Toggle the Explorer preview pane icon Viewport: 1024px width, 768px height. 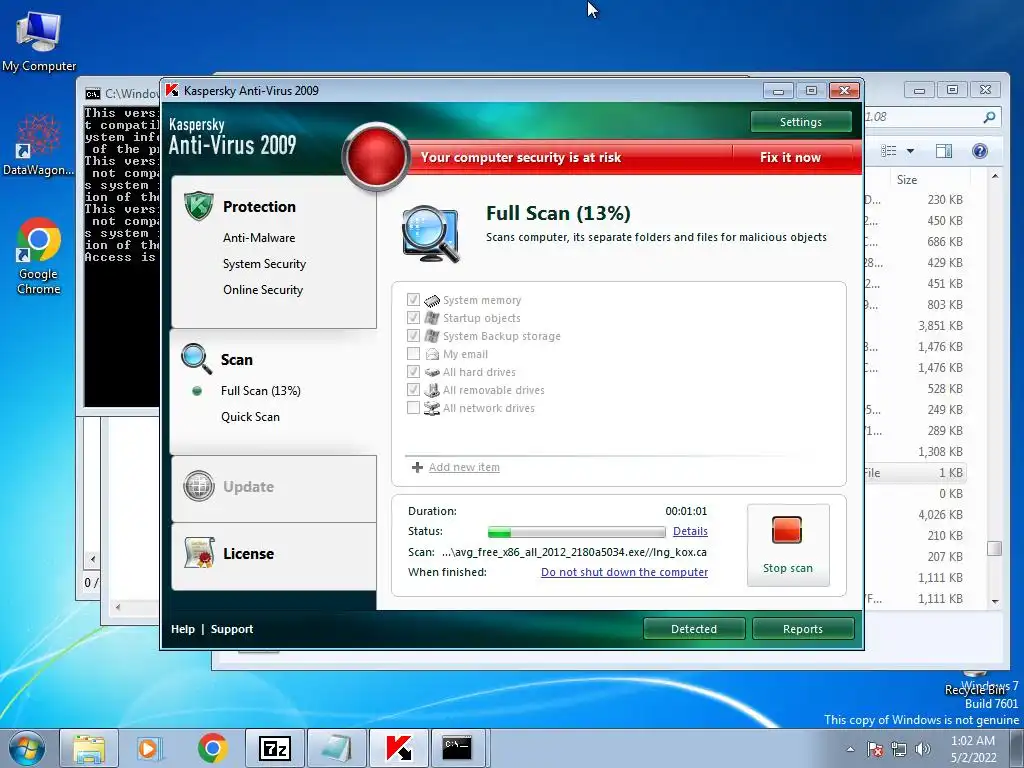click(x=944, y=151)
